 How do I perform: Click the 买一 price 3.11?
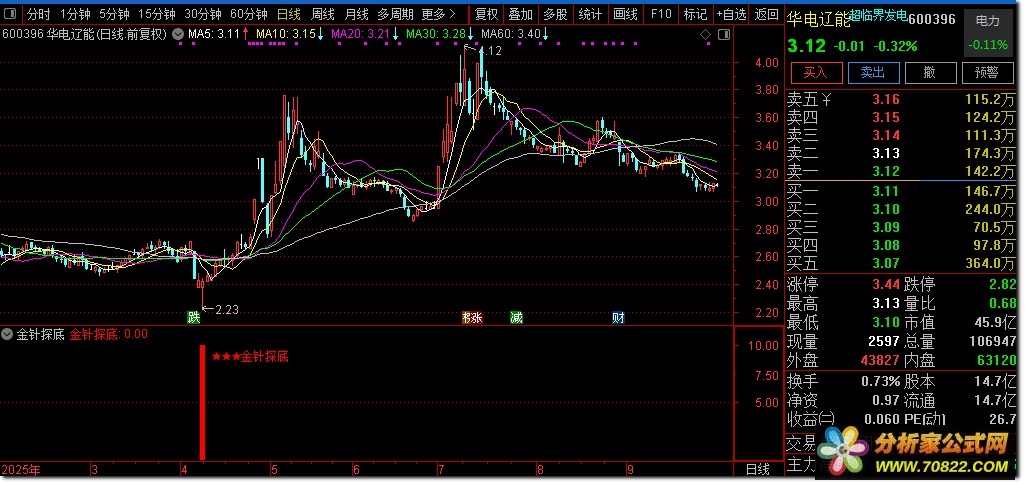pyautogui.click(x=888, y=192)
